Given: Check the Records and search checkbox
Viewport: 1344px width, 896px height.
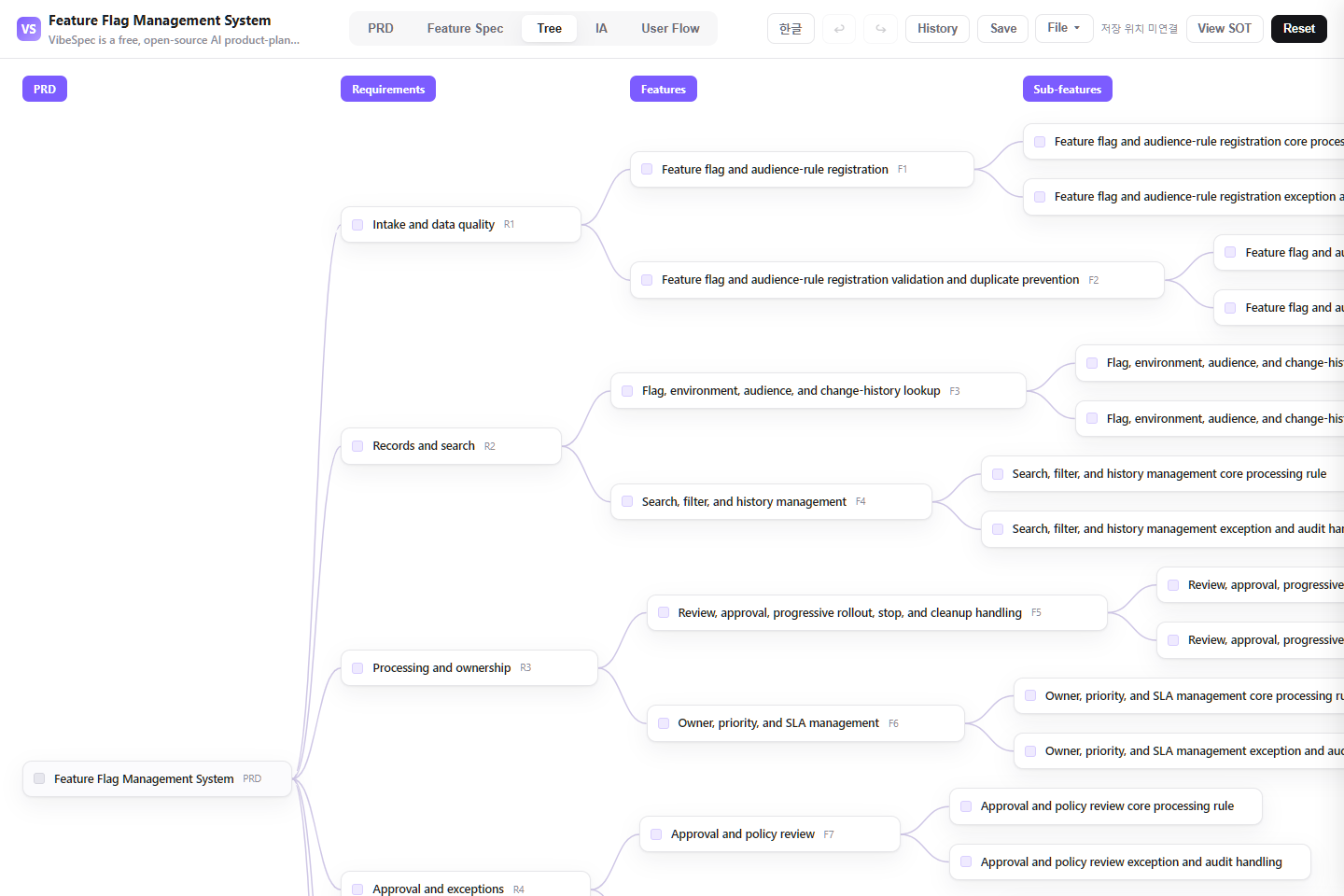Looking at the screenshot, I should (357, 446).
